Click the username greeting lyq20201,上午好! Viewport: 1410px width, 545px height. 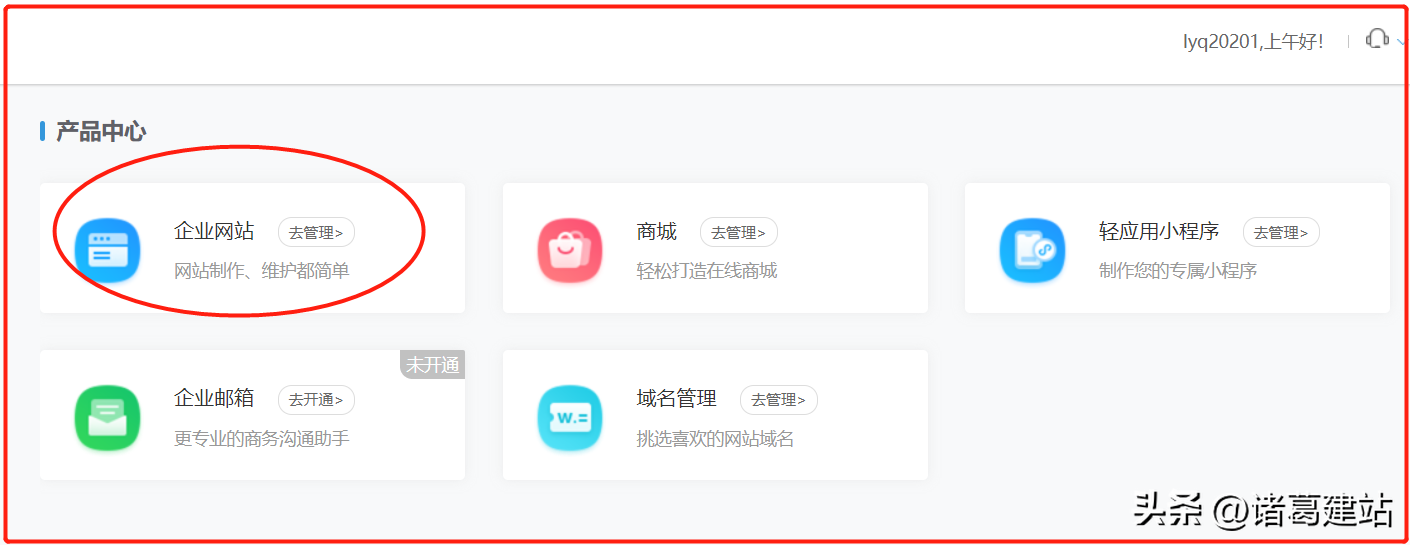1253,42
